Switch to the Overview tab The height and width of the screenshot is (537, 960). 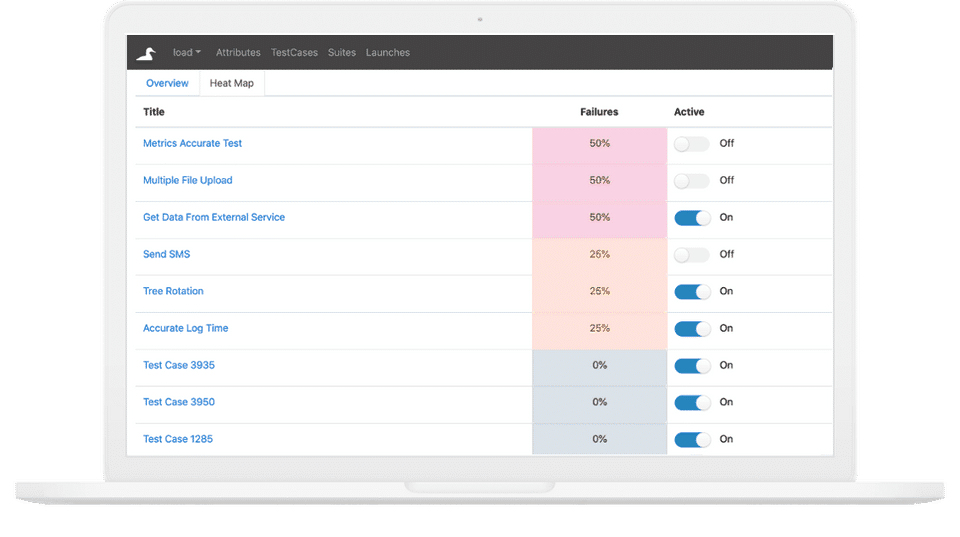[167, 84]
